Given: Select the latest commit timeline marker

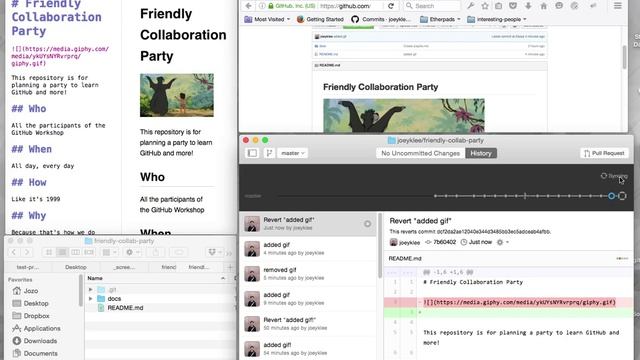Looking at the screenshot, I should click(x=622, y=196).
